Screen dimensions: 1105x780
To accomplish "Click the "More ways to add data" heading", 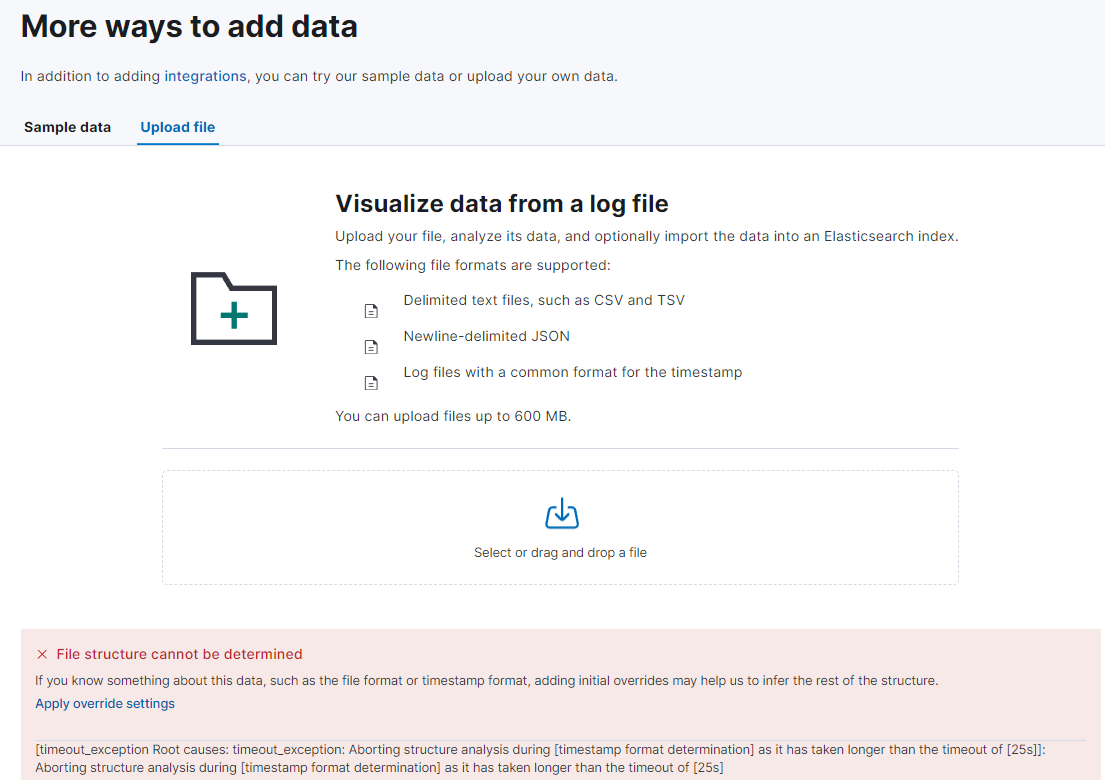I will 188,26.
